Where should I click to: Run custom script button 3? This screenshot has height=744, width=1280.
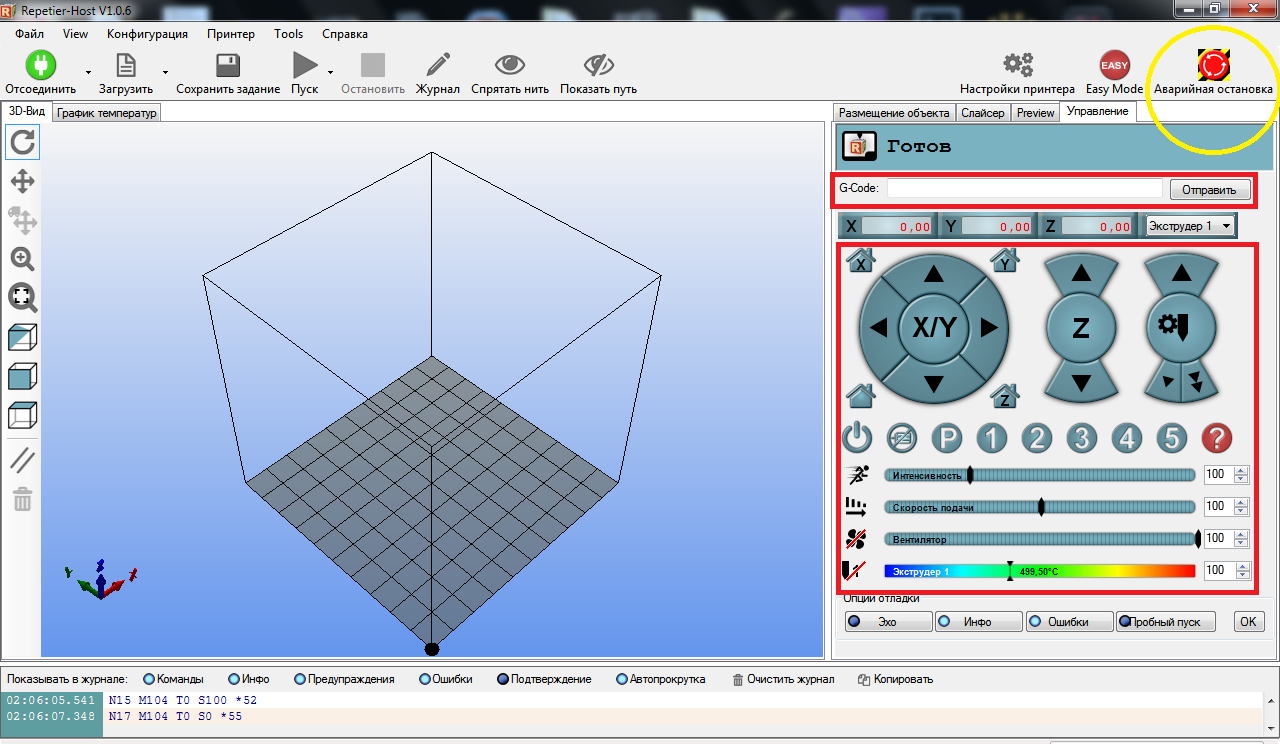click(1082, 438)
